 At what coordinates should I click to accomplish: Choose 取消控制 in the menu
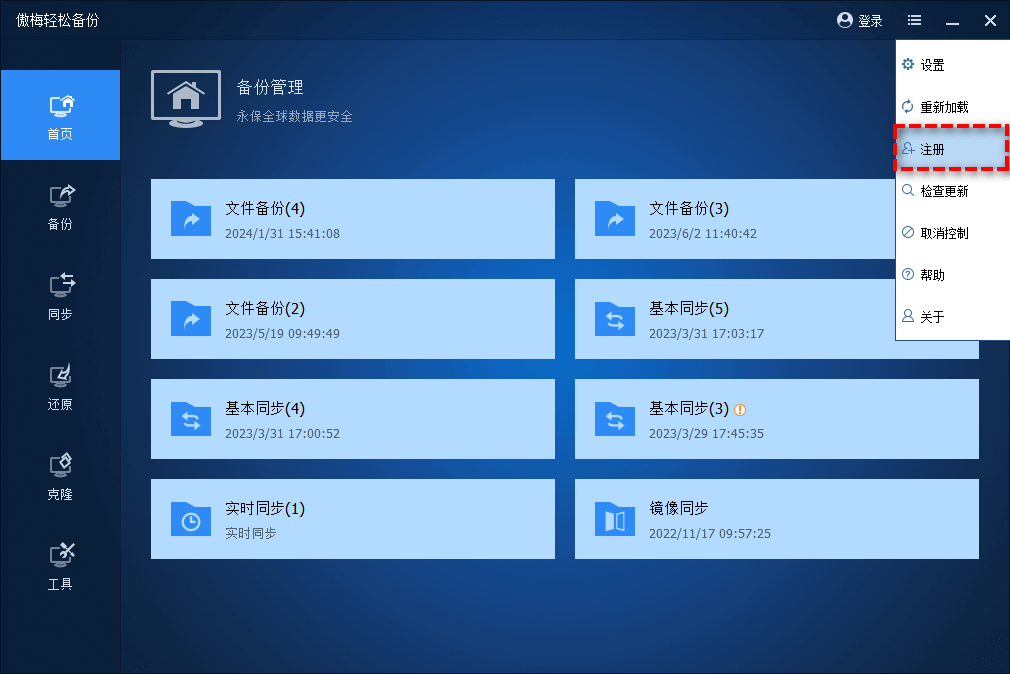pos(943,233)
